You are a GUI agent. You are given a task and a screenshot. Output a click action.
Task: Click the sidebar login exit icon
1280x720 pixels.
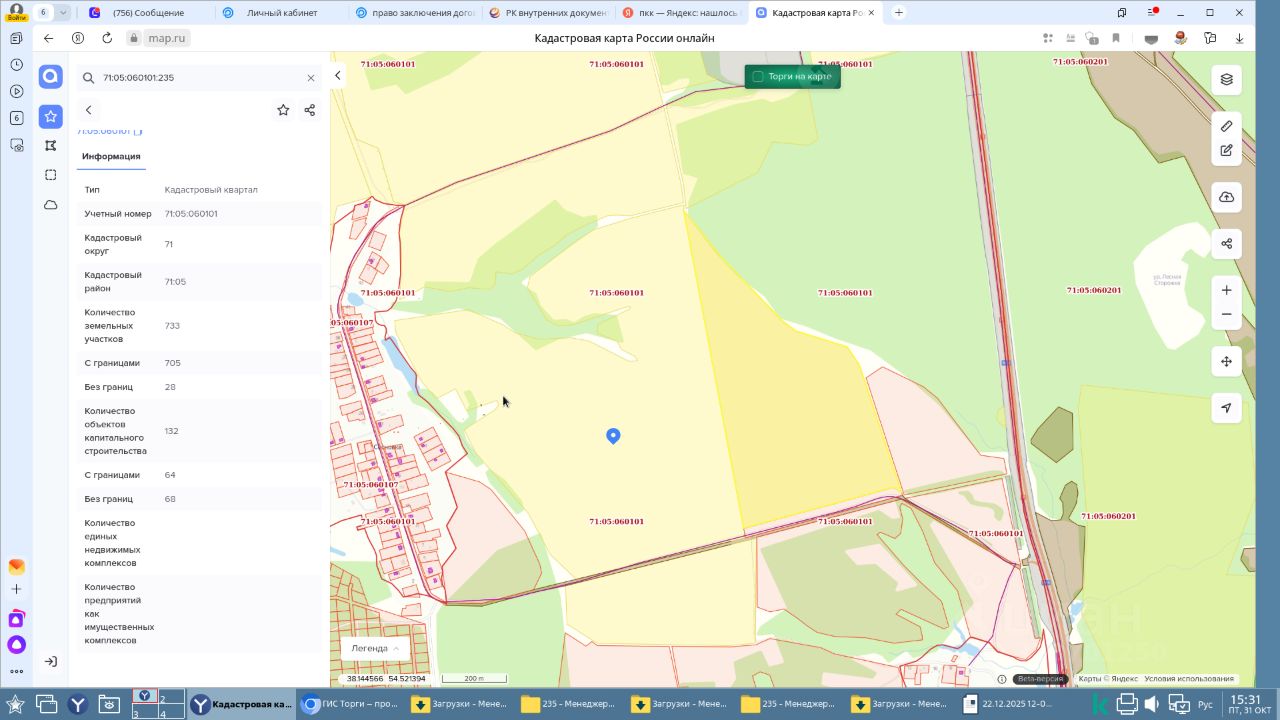(51, 661)
